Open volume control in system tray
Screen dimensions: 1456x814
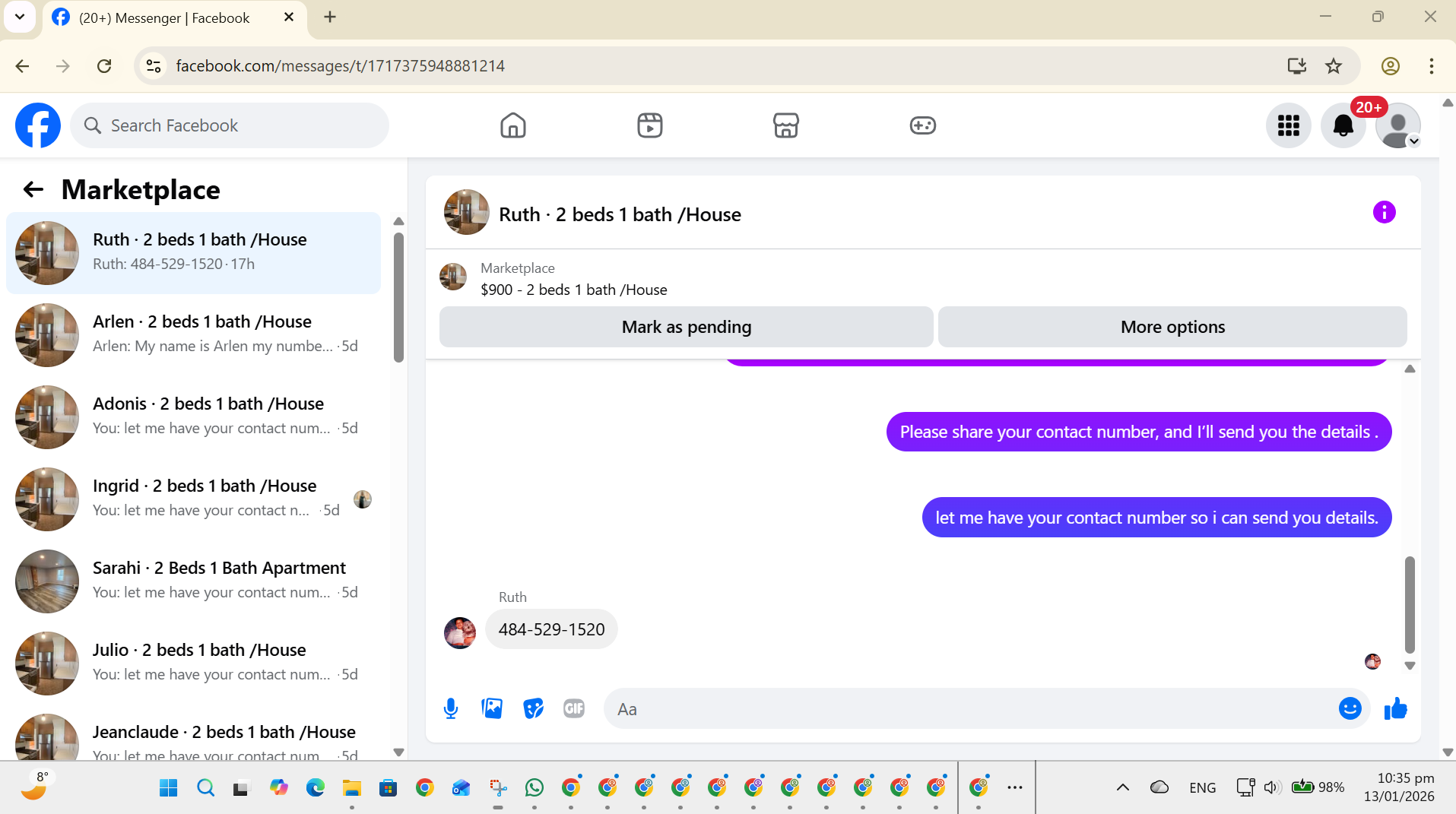[1272, 787]
